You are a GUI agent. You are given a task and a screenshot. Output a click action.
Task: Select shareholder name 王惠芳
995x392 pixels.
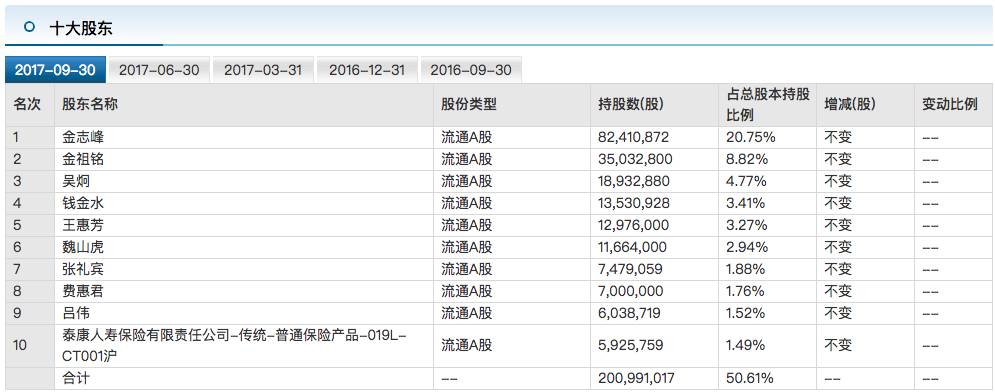tap(82, 225)
